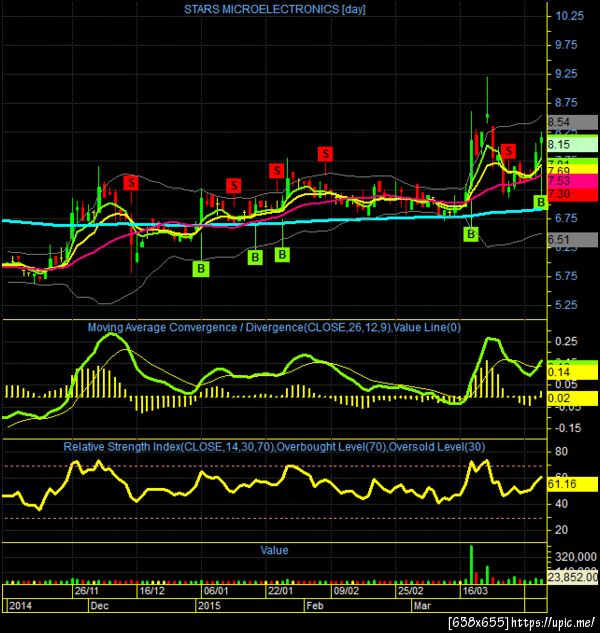The width and height of the screenshot is (600, 633).
Task: Click the 09/02 date on the time axis
Action: [x=346, y=591]
